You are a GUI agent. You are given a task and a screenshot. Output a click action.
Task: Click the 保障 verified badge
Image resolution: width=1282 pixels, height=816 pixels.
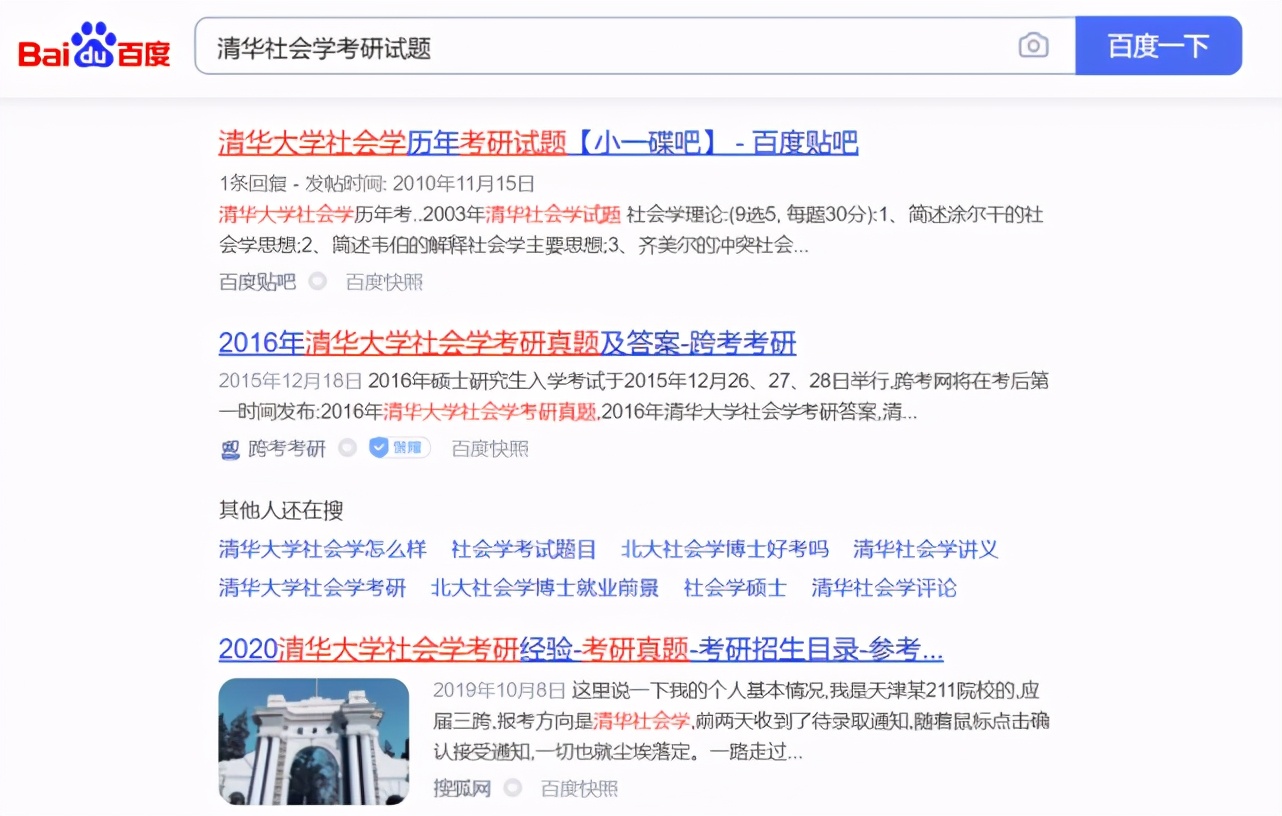399,448
